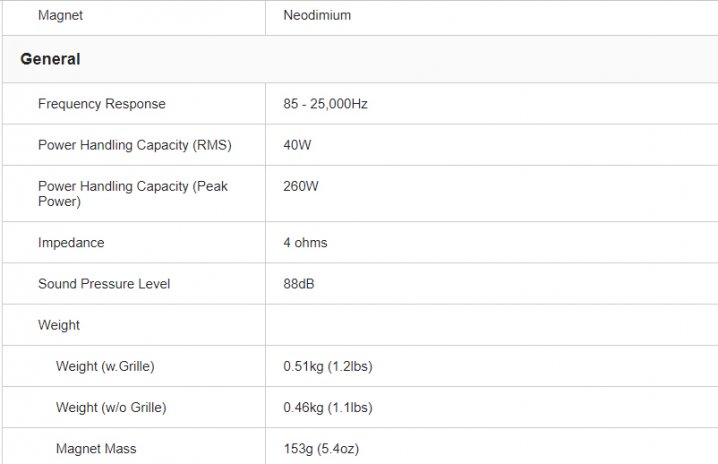Click the 40W RMS value
The height and width of the screenshot is (464, 718).
click(298, 145)
